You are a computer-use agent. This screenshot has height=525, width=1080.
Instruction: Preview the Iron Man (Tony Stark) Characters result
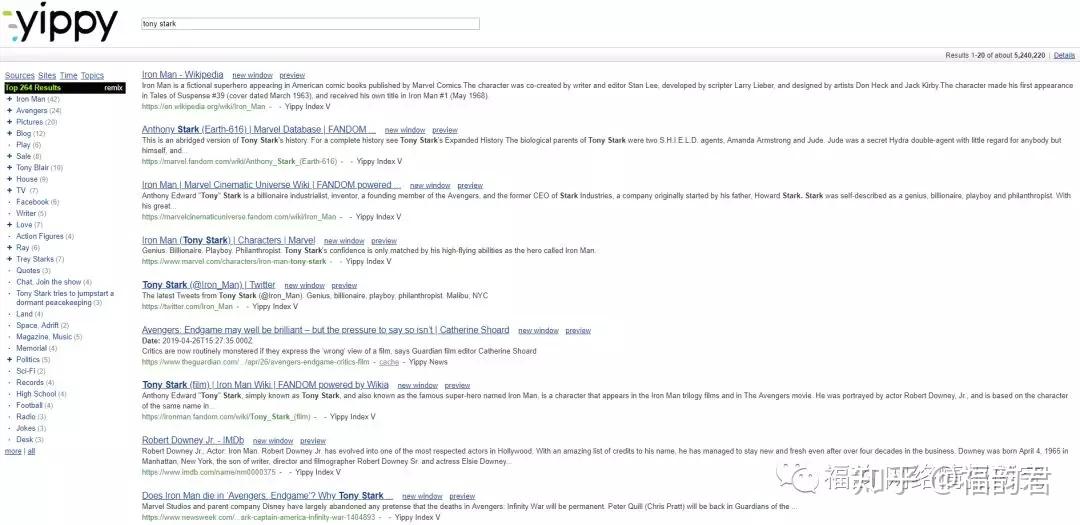coord(384,241)
